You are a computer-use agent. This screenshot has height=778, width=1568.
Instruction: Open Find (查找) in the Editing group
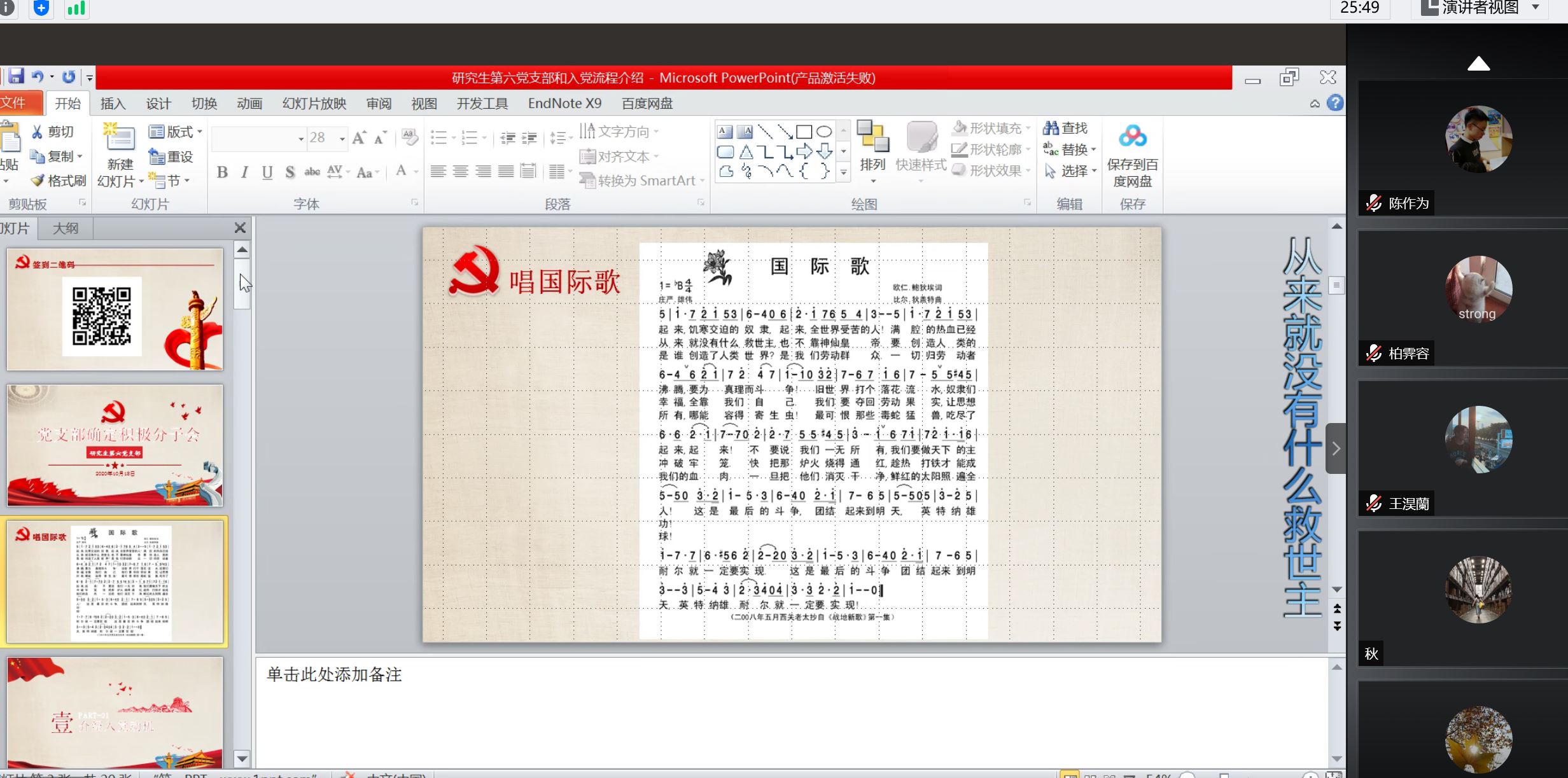(1067, 127)
